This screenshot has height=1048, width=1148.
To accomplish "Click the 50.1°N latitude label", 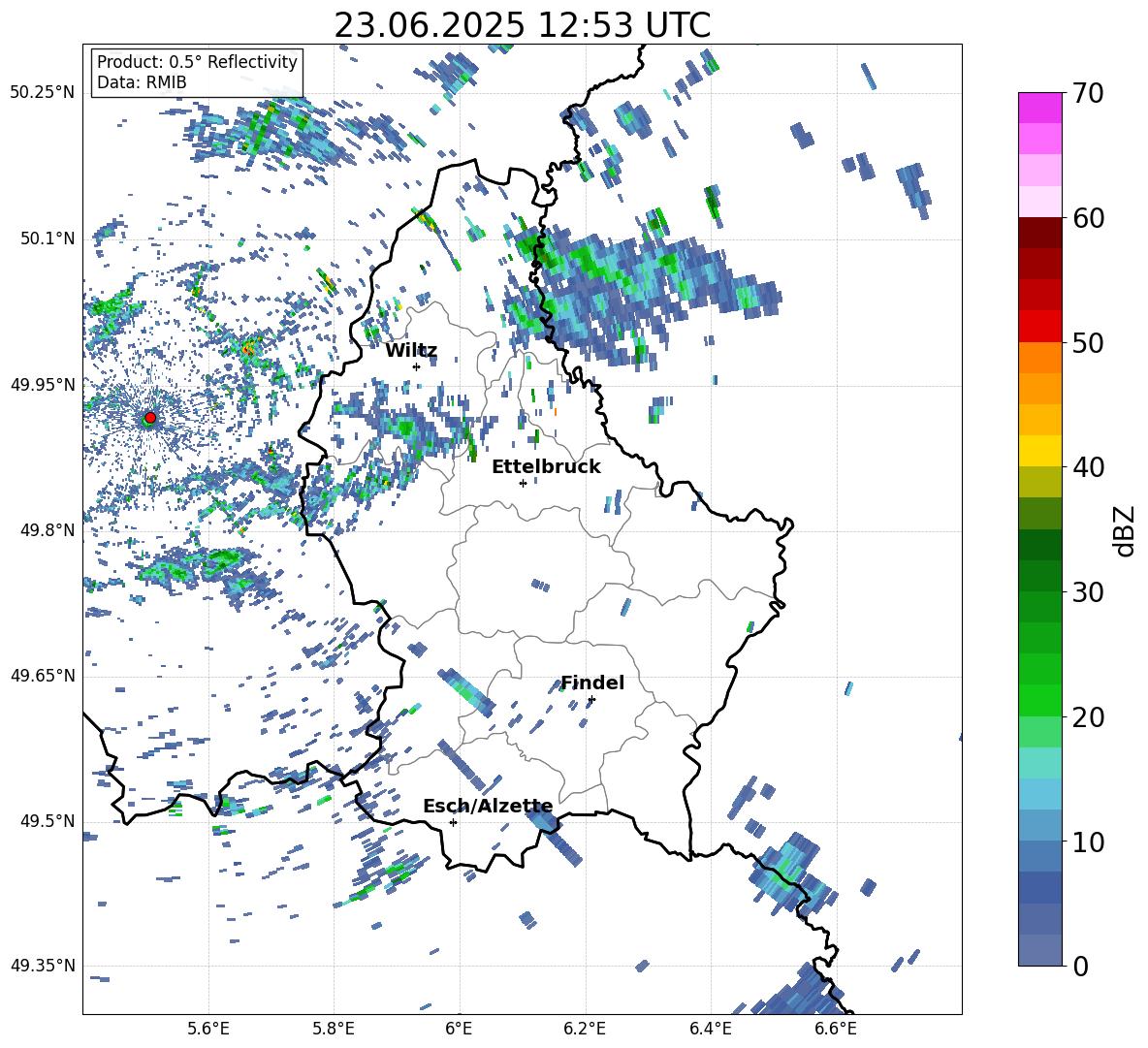I will tap(48, 238).
